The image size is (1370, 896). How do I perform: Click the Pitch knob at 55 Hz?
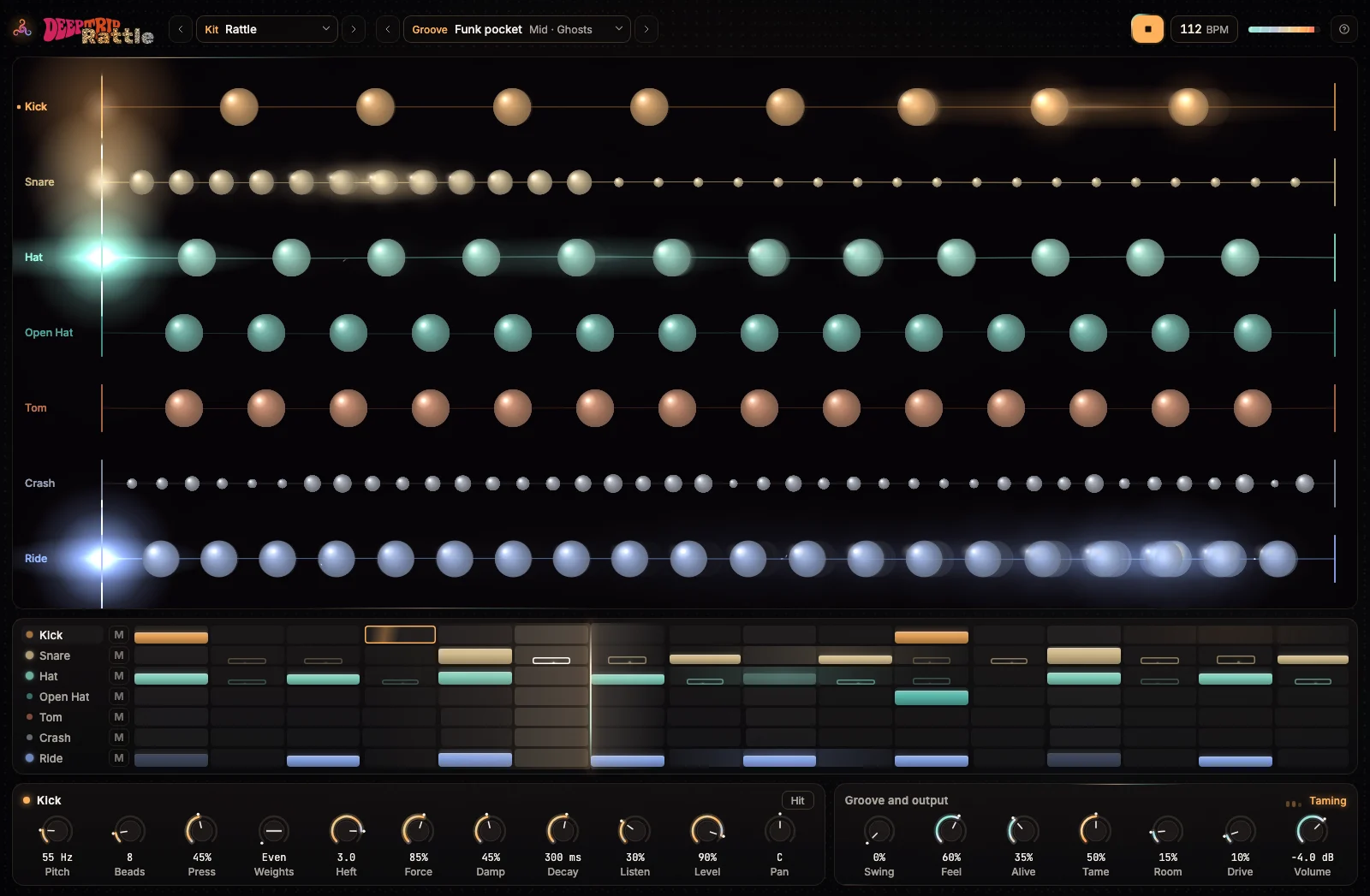tap(57, 830)
